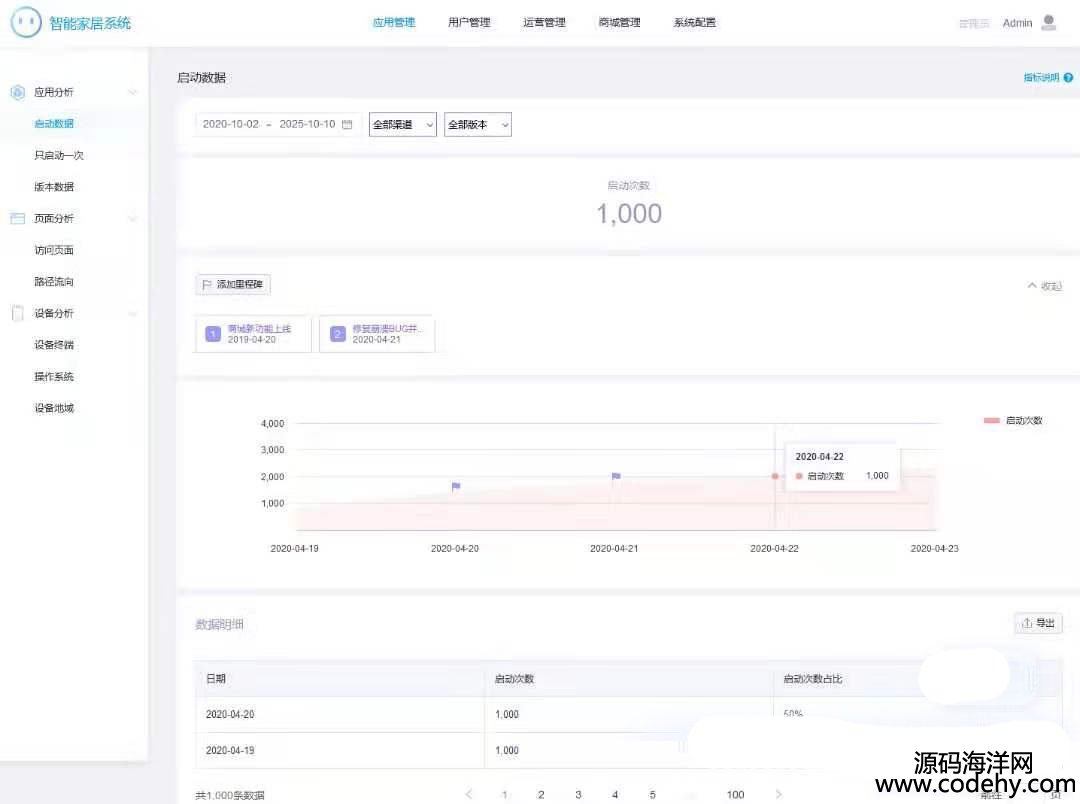Select 访问页面 in sidebar
The height and width of the screenshot is (804, 1080).
pos(54,250)
